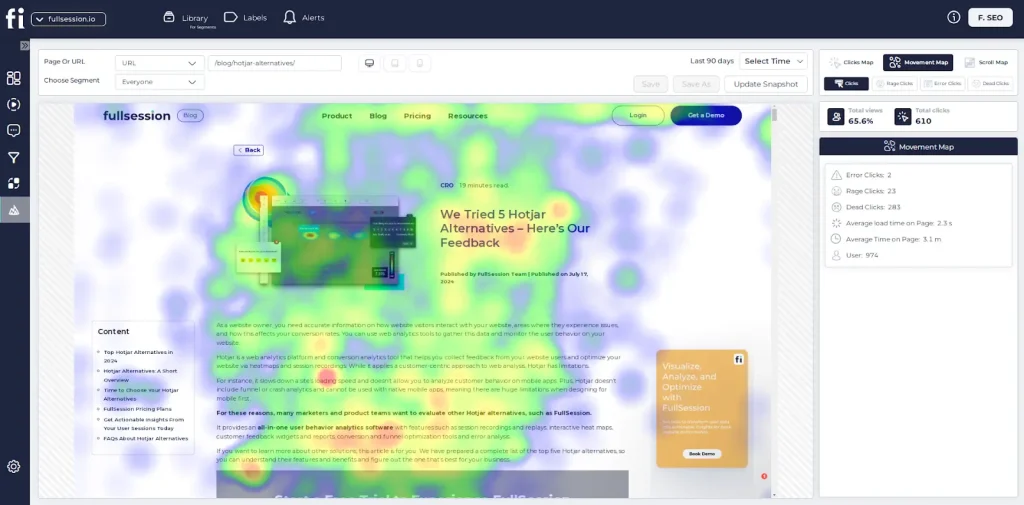Open 'FullSession Pricing Plans' content link

point(138,409)
